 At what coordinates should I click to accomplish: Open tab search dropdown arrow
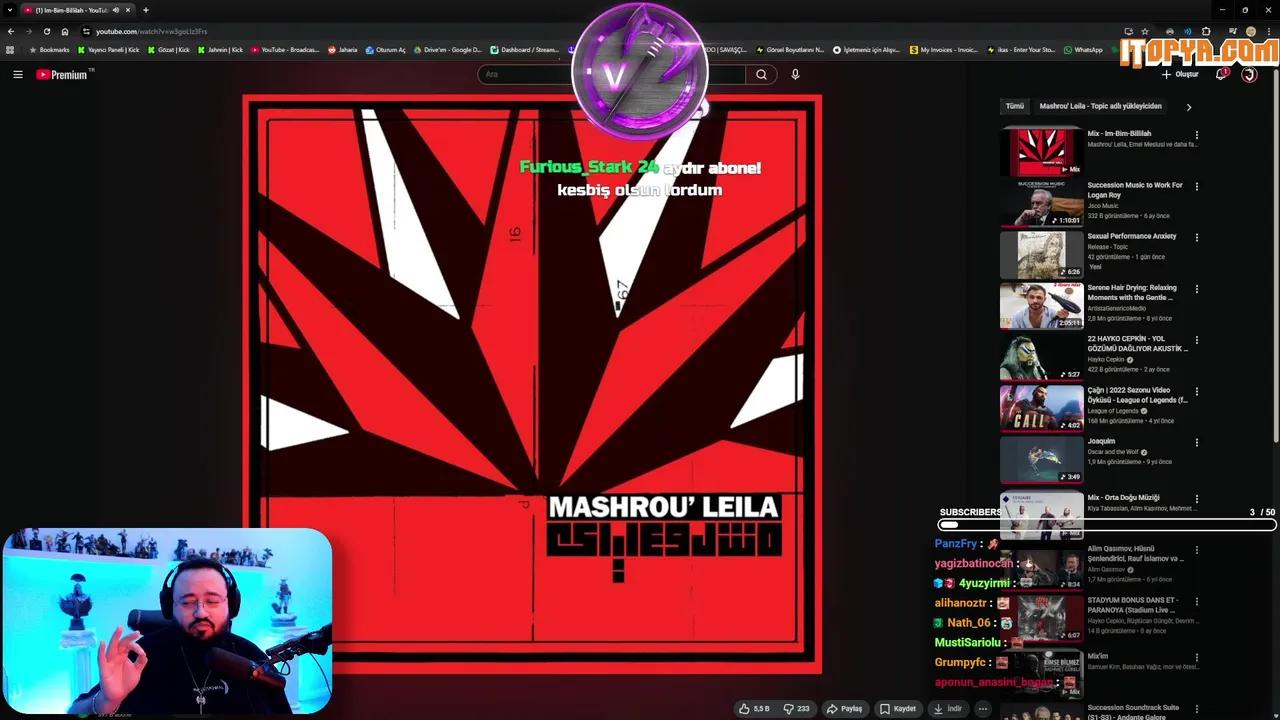(x=10, y=10)
